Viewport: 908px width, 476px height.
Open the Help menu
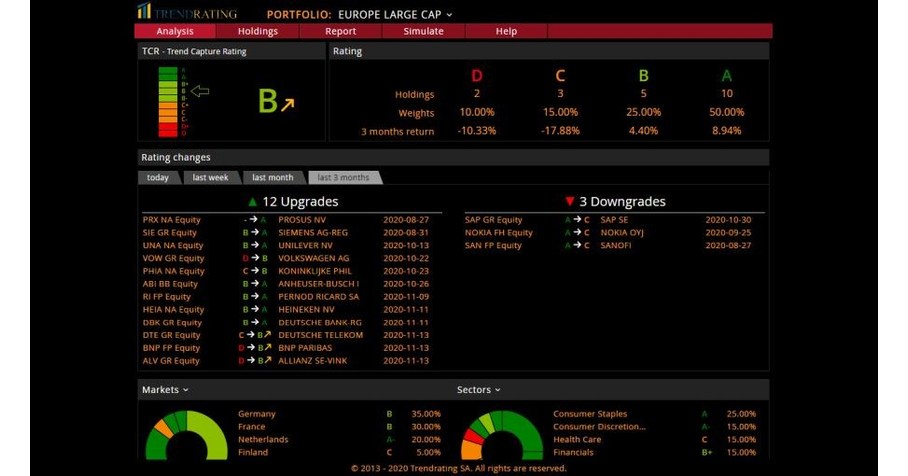506,31
